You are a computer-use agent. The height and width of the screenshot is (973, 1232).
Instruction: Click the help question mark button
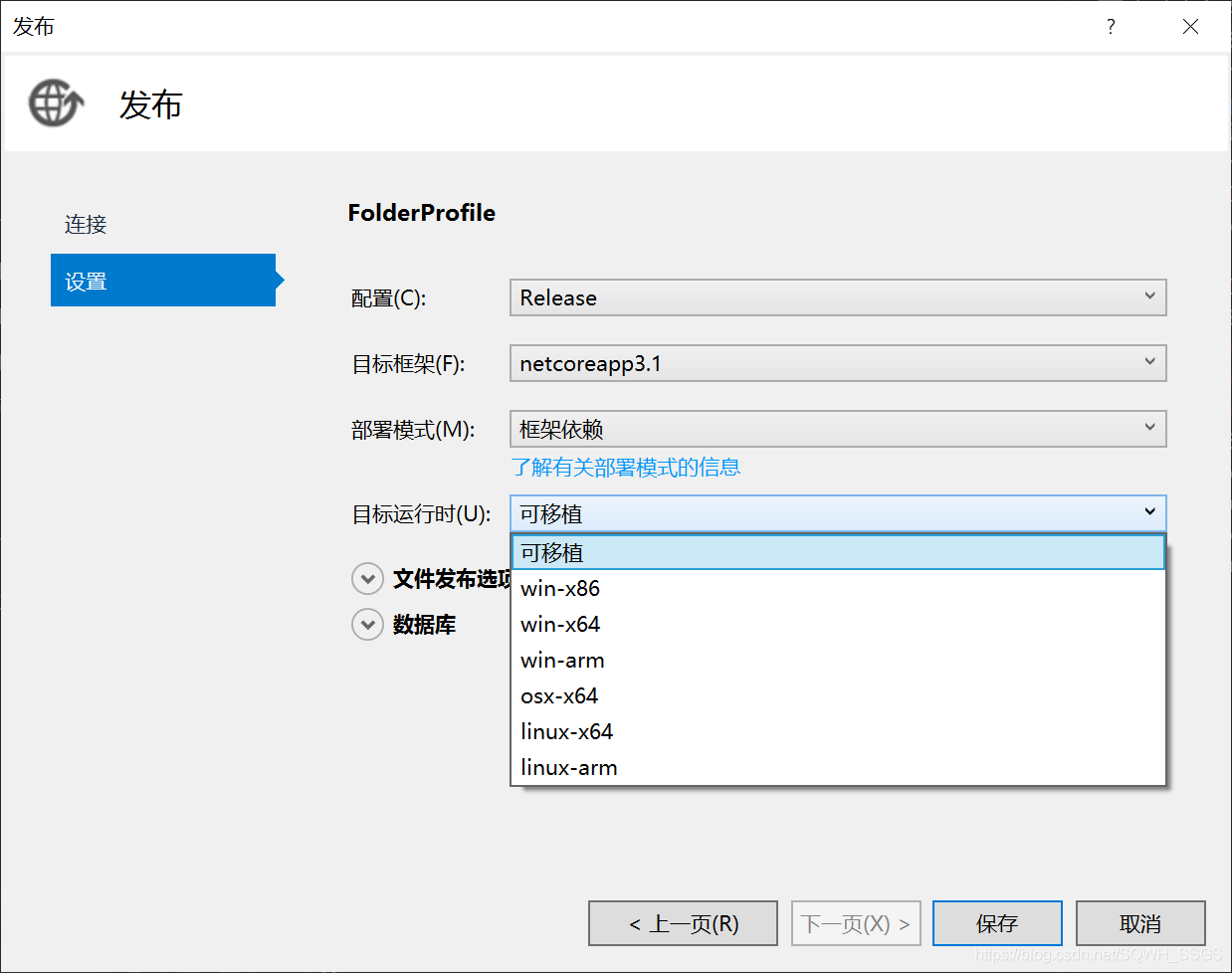pos(1111,27)
